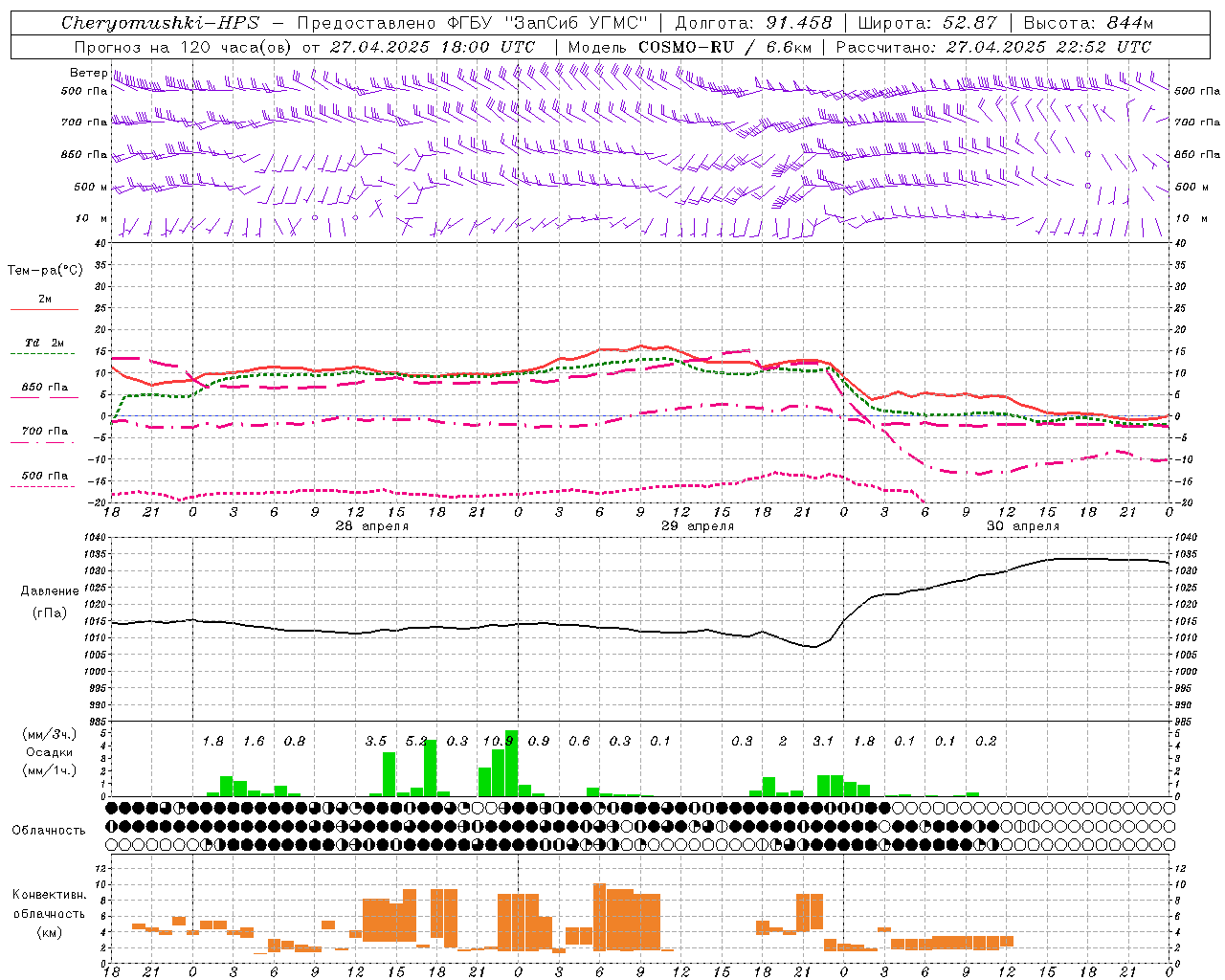Viewport: 1225px width, 980px height.
Task: Click the station name Cheryomushki-HPS
Action: (x=161, y=23)
